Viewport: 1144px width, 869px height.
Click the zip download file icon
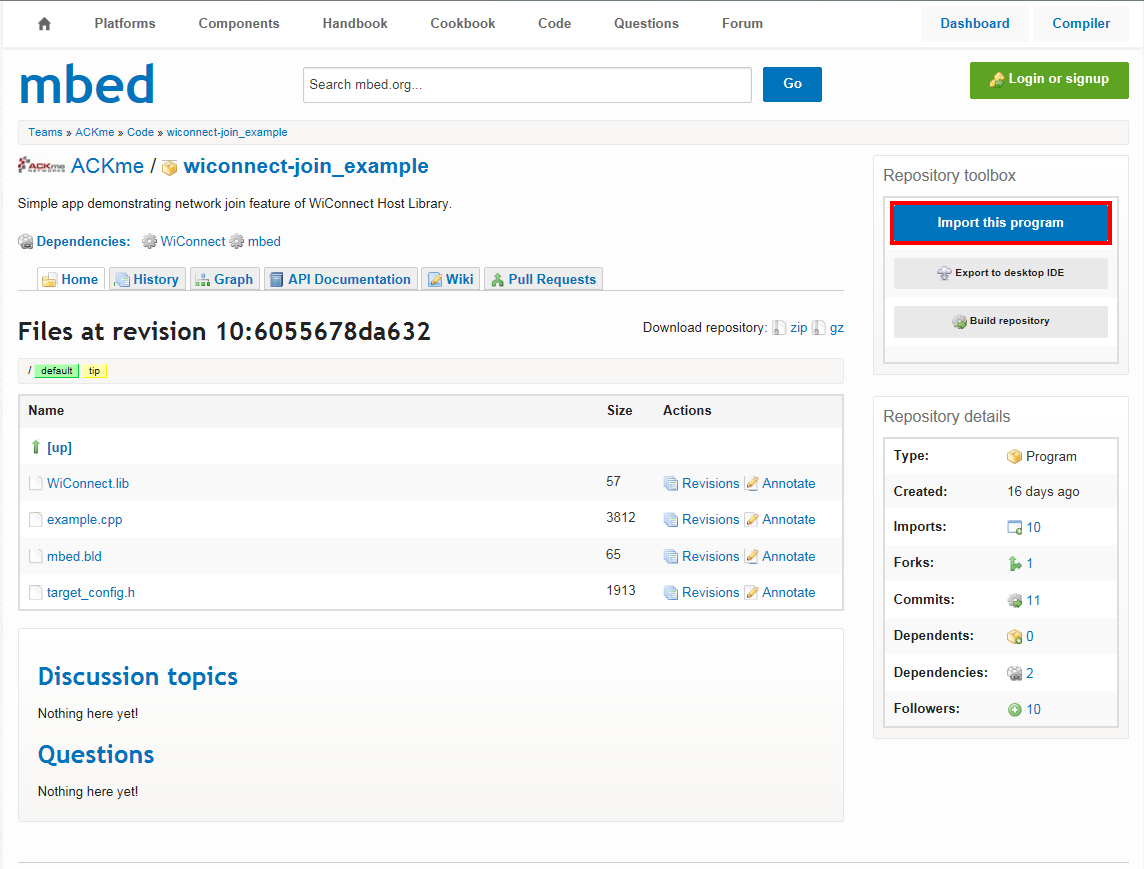(x=778, y=328)
